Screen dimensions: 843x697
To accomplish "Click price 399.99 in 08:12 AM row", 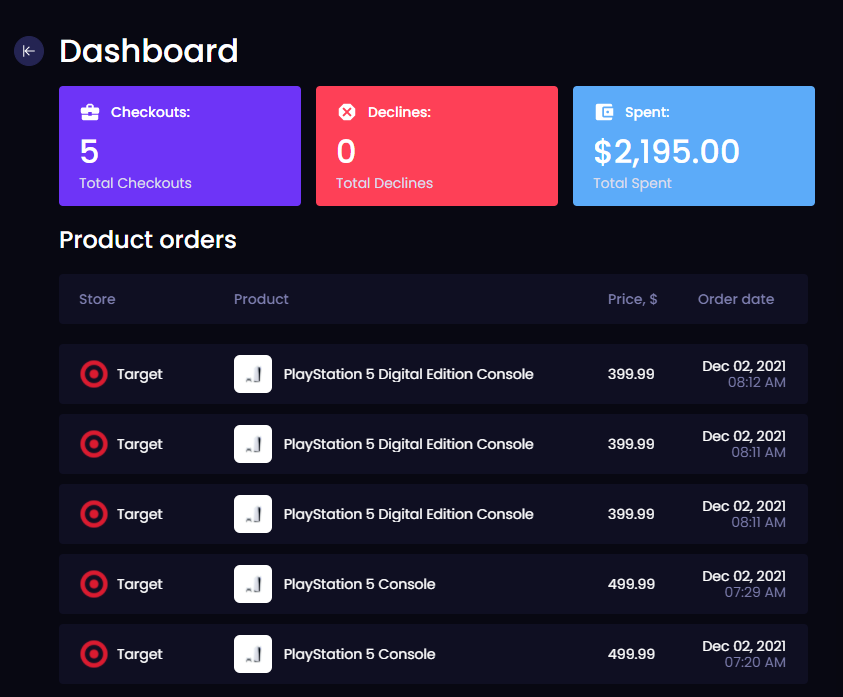I will click(631, 374).
